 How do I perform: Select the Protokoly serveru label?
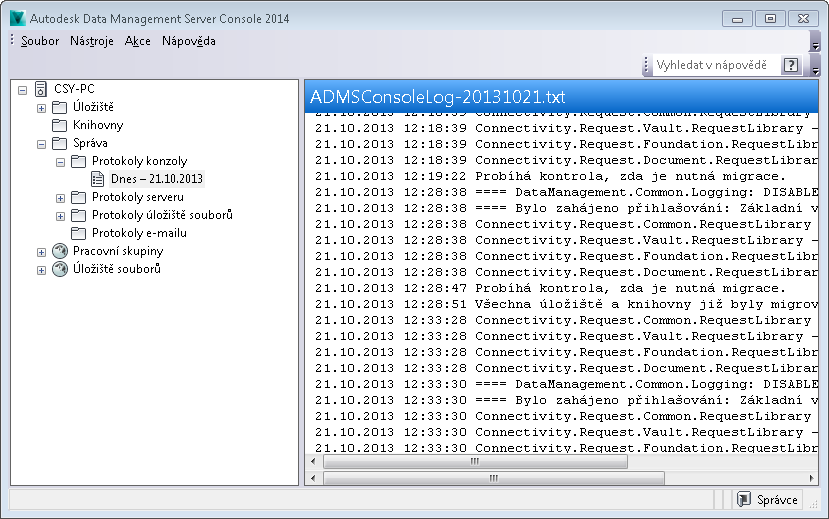click(x=137, y=197)
